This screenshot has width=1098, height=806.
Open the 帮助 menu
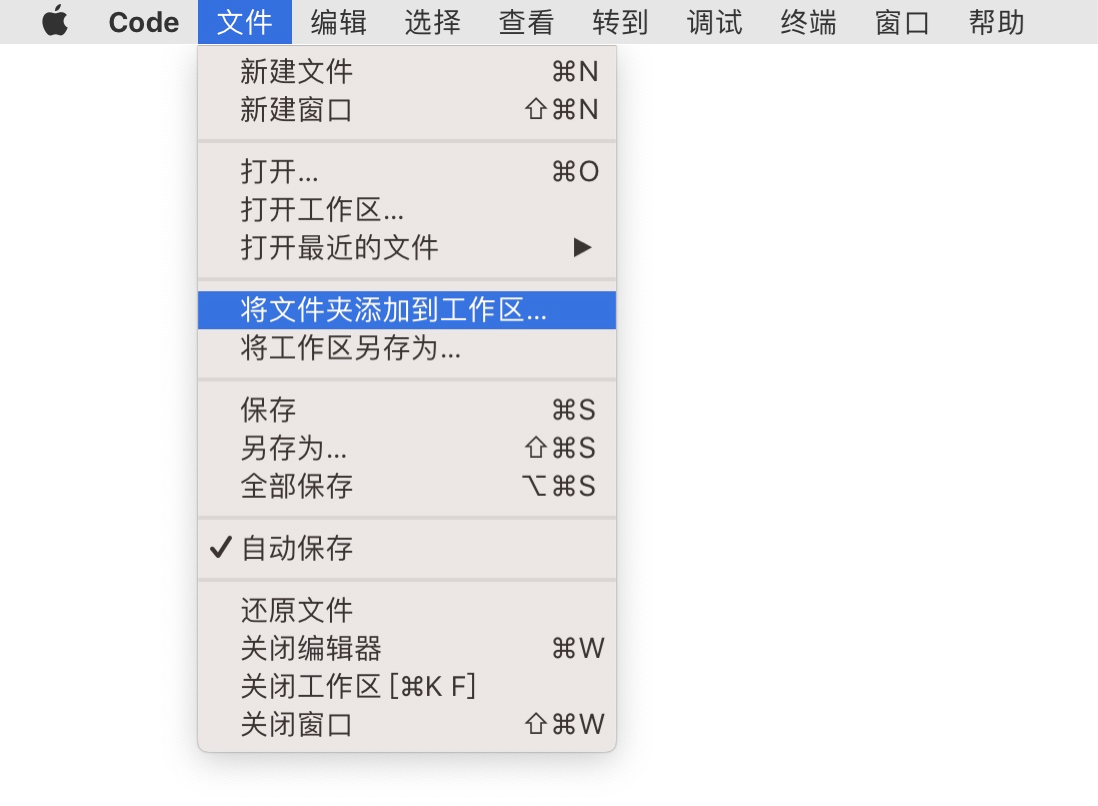(994, 22)
